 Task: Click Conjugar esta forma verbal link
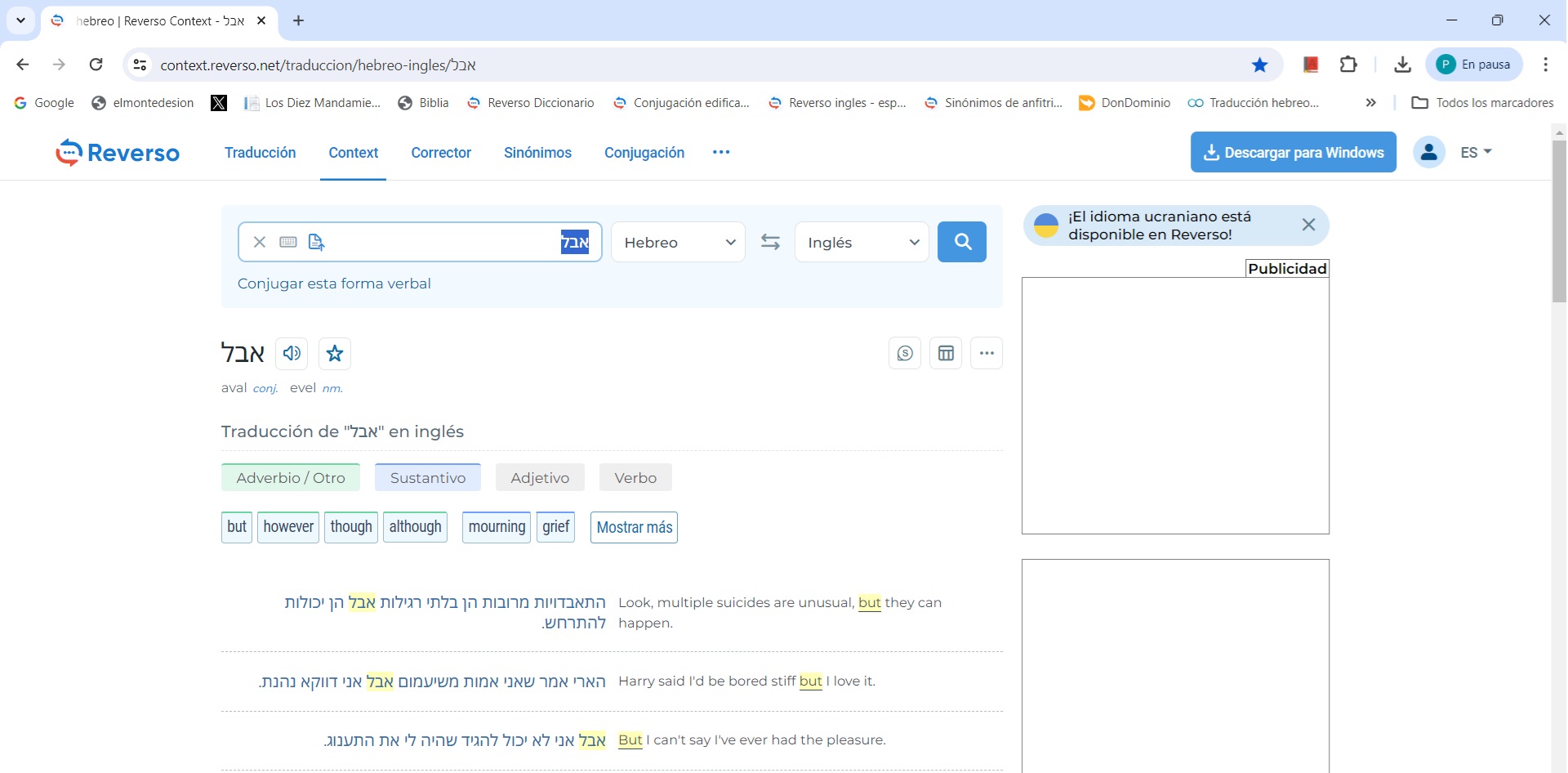coord(334,284)
